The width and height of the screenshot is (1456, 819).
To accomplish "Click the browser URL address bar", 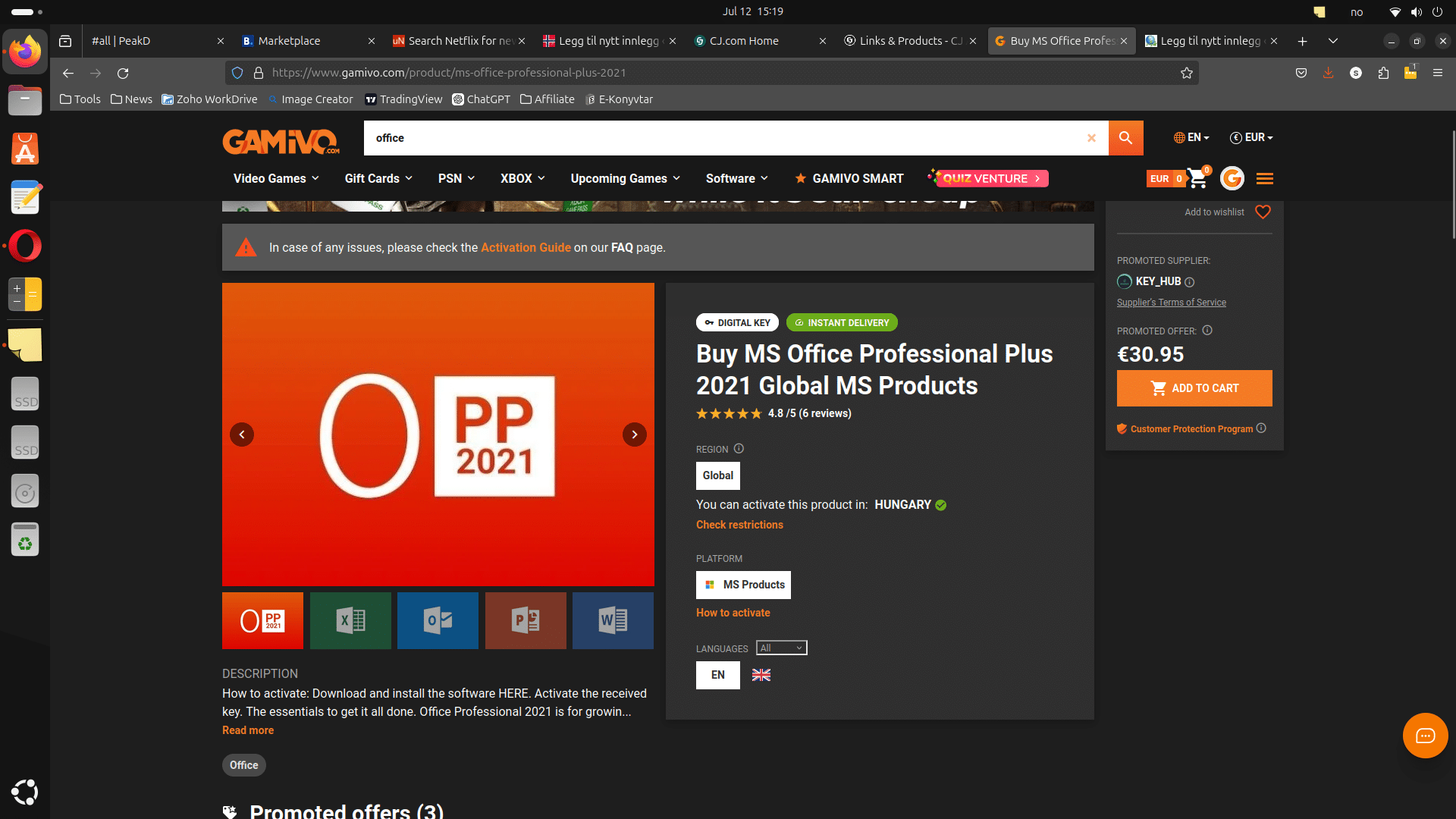I will point(713,73).
